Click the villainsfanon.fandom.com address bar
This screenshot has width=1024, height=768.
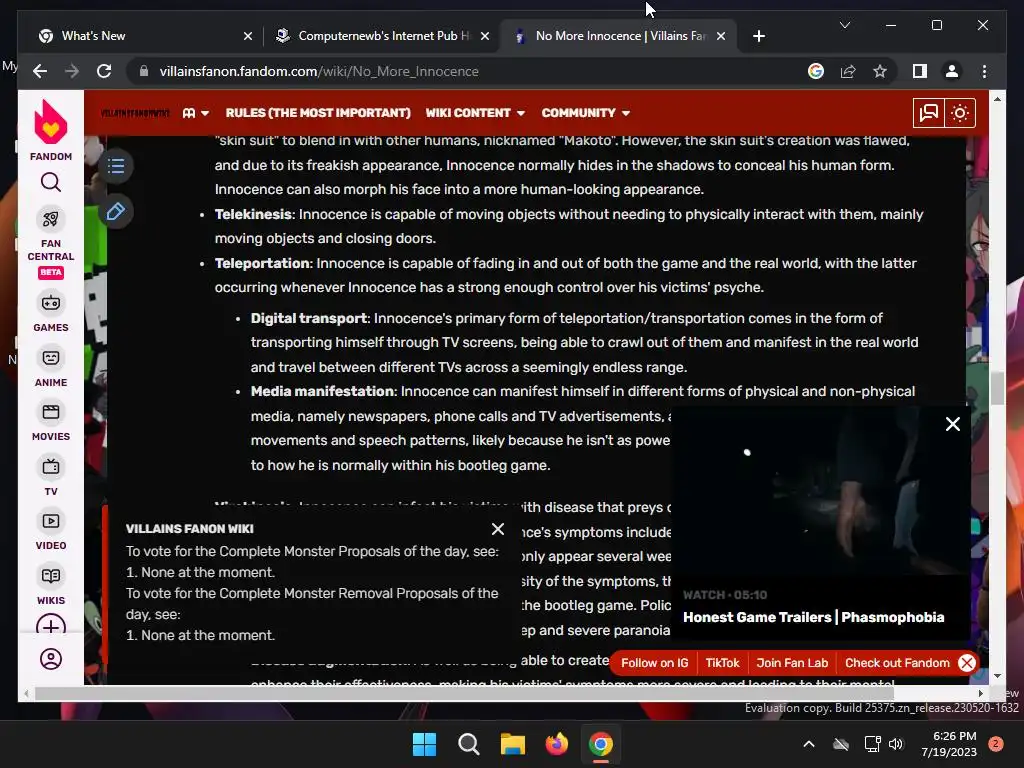pos(467,71)
